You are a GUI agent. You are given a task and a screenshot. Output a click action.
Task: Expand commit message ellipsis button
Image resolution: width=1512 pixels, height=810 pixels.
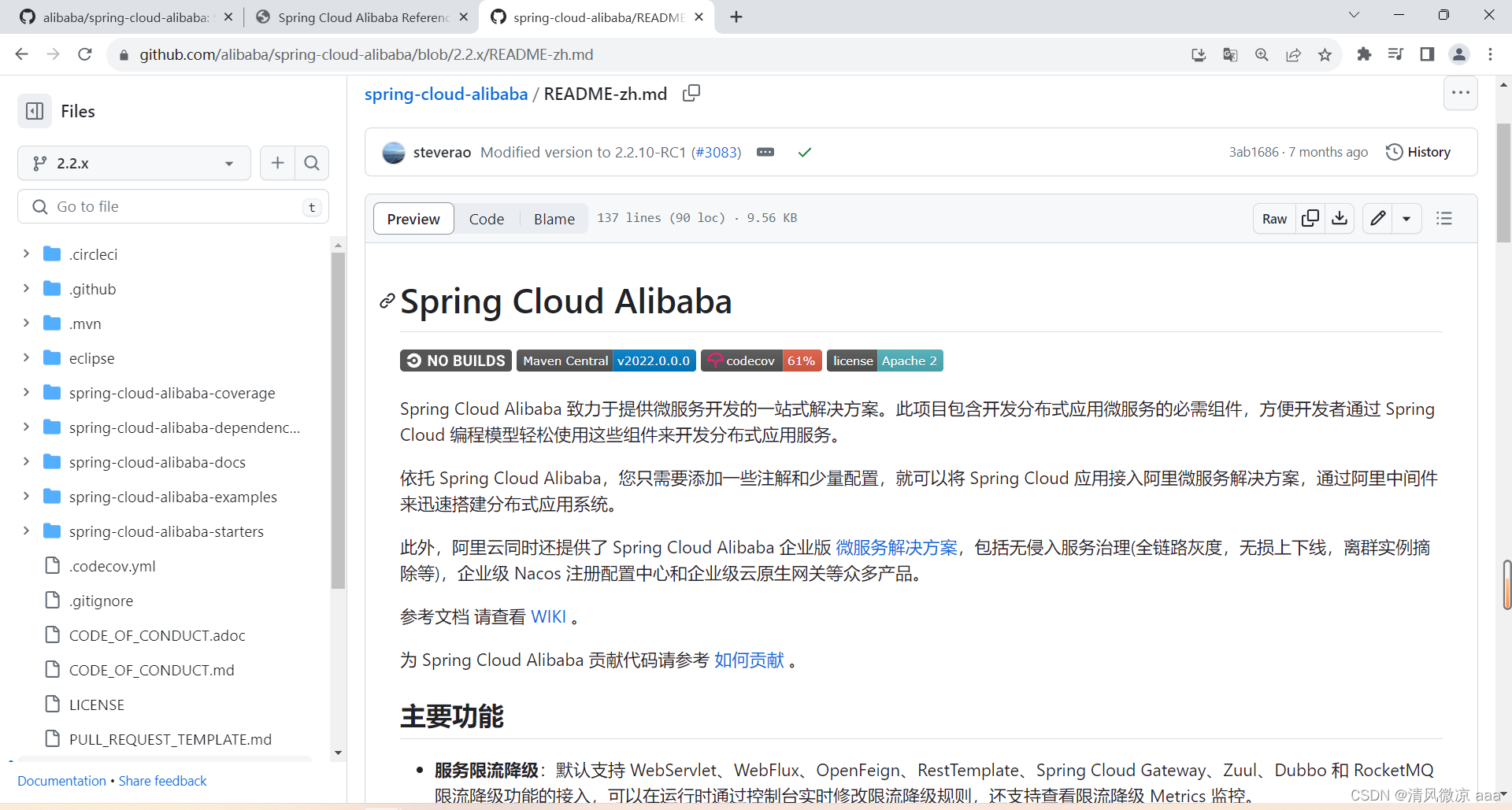click(x=765, y=152)
